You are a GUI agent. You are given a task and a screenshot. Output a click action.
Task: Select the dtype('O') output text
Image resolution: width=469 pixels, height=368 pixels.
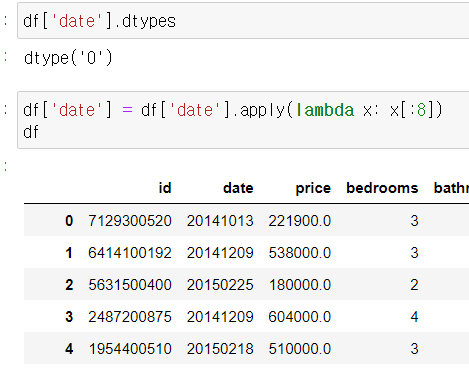(x=68, y=58)
